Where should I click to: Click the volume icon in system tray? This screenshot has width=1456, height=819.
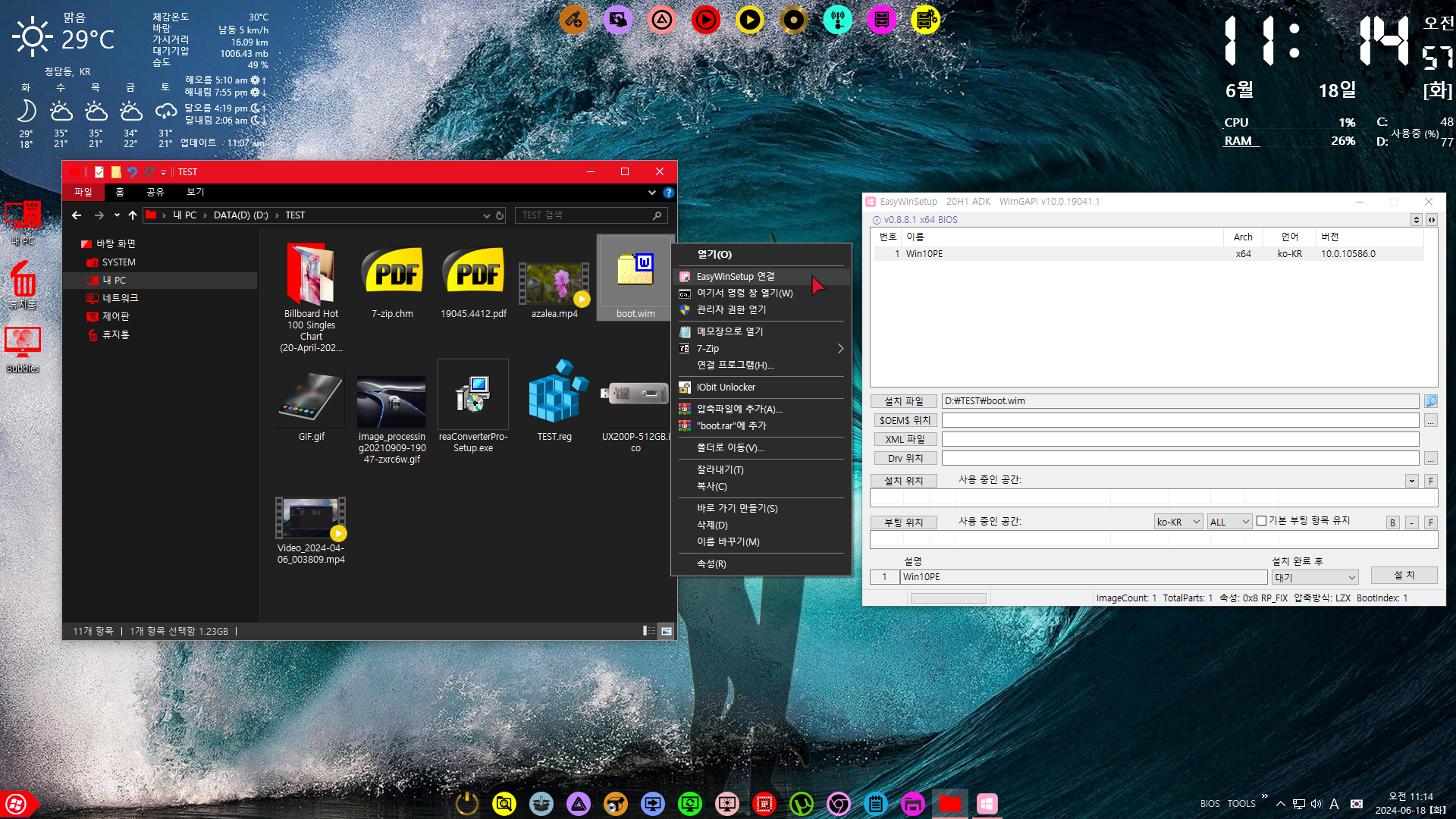click(x=1316, y=804)
